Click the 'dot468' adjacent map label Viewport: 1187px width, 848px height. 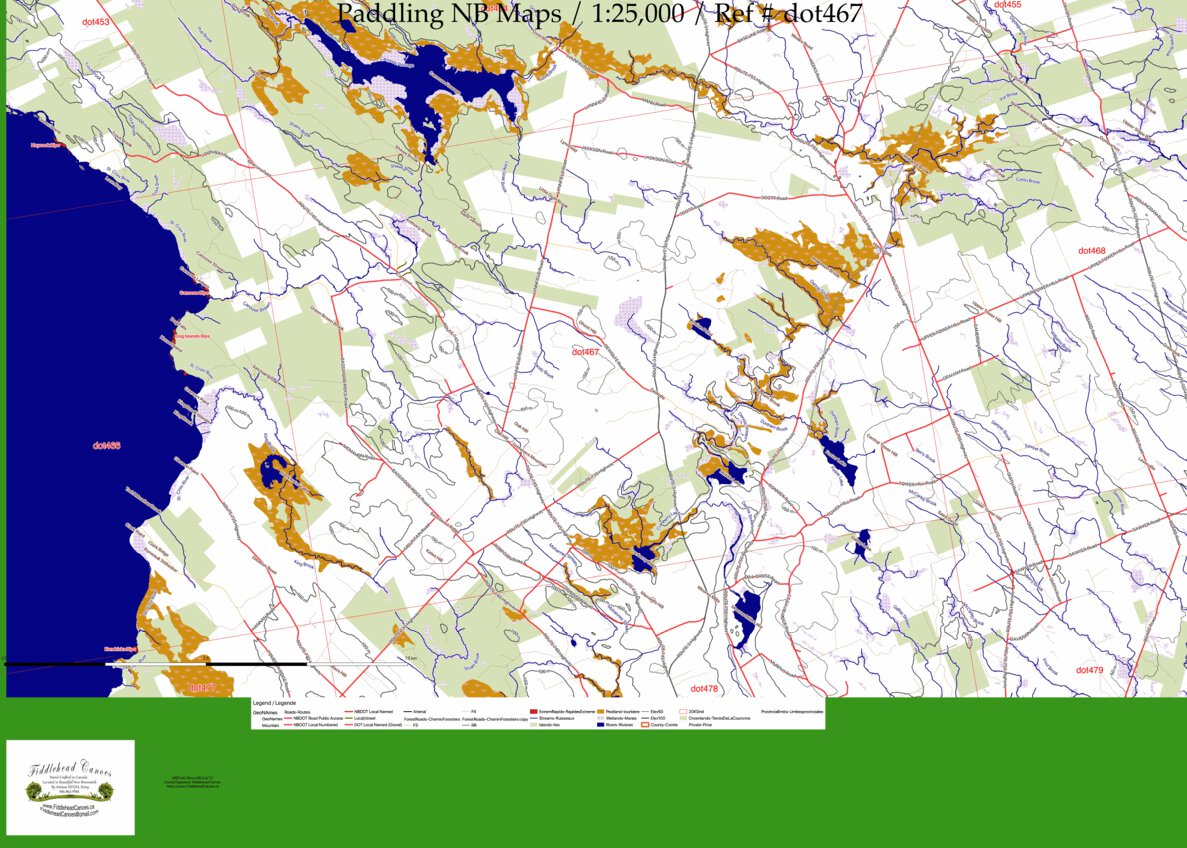pos(1092,251)
